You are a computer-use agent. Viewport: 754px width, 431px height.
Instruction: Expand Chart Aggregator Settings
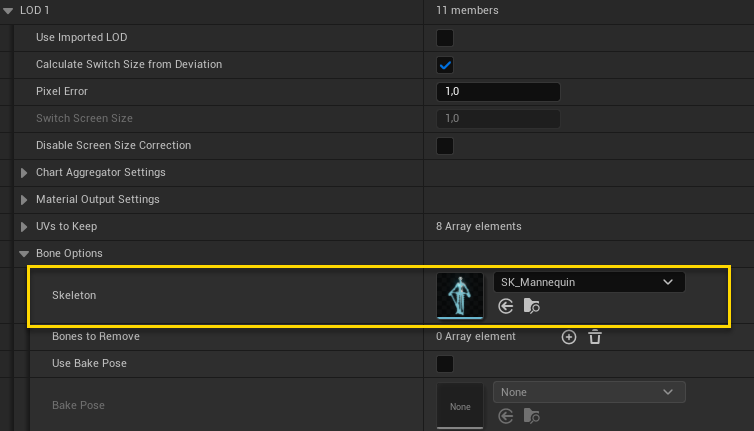tap(25, 173)
